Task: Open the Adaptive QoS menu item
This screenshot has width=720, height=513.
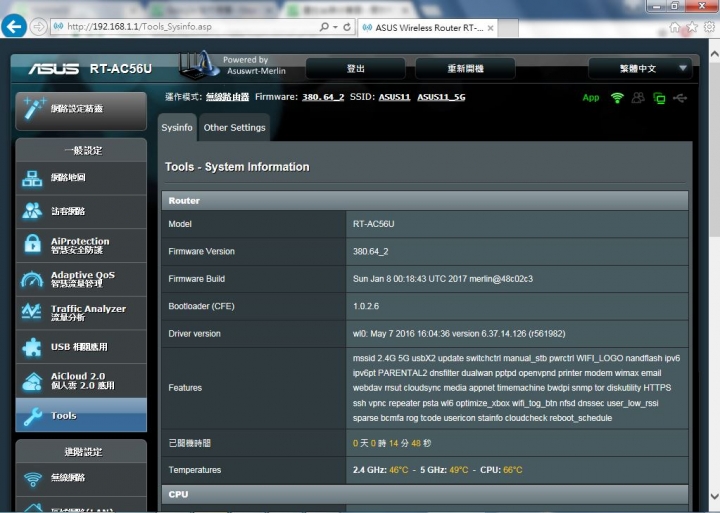Action: (x=81, y=279)
